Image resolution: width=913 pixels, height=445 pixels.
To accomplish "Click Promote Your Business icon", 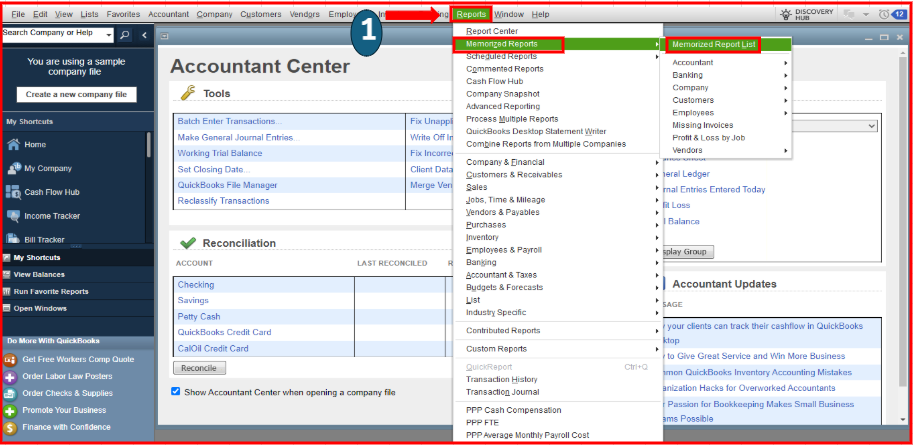I will tap(10, 411).
